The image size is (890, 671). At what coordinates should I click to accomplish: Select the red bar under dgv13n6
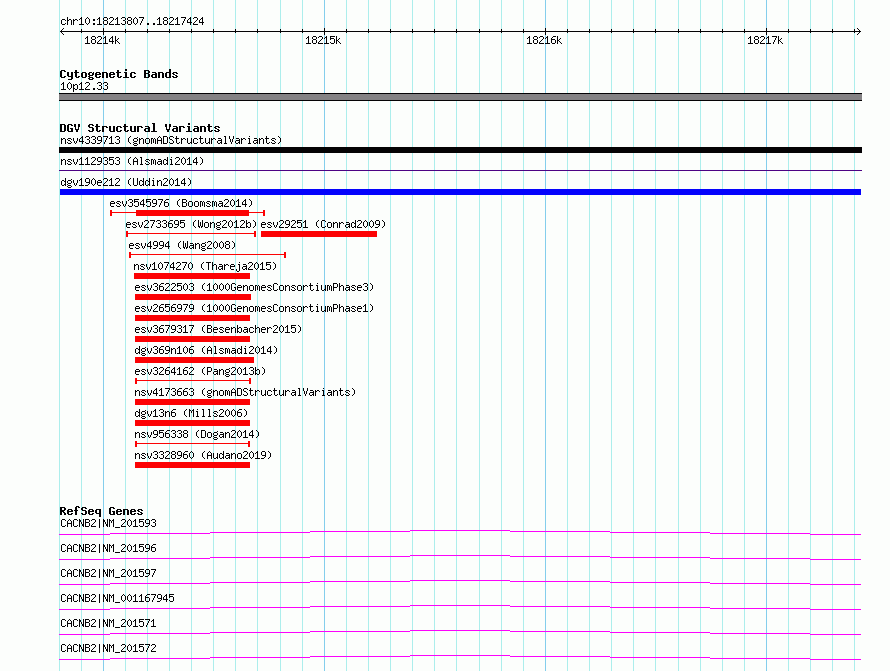[192, 423]
